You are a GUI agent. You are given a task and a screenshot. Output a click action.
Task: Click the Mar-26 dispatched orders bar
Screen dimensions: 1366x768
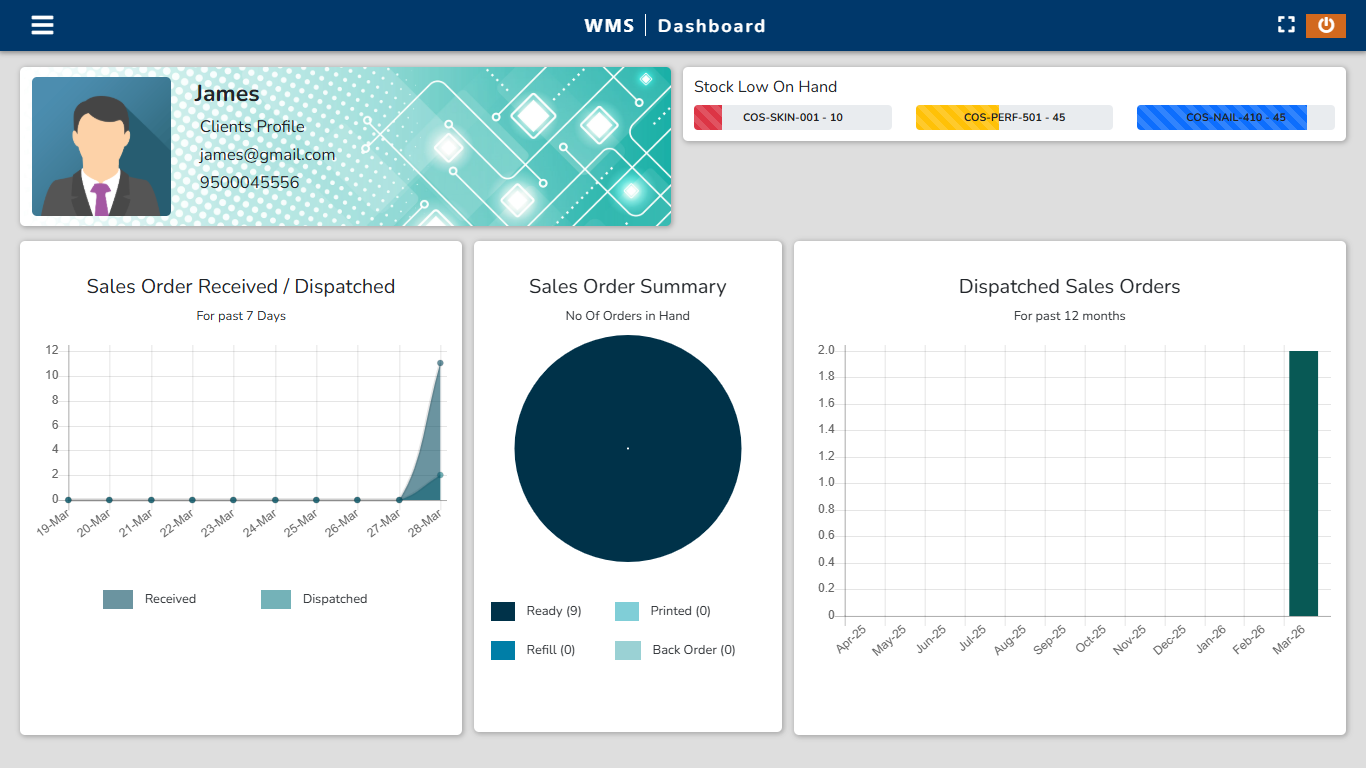[1303, 483]
